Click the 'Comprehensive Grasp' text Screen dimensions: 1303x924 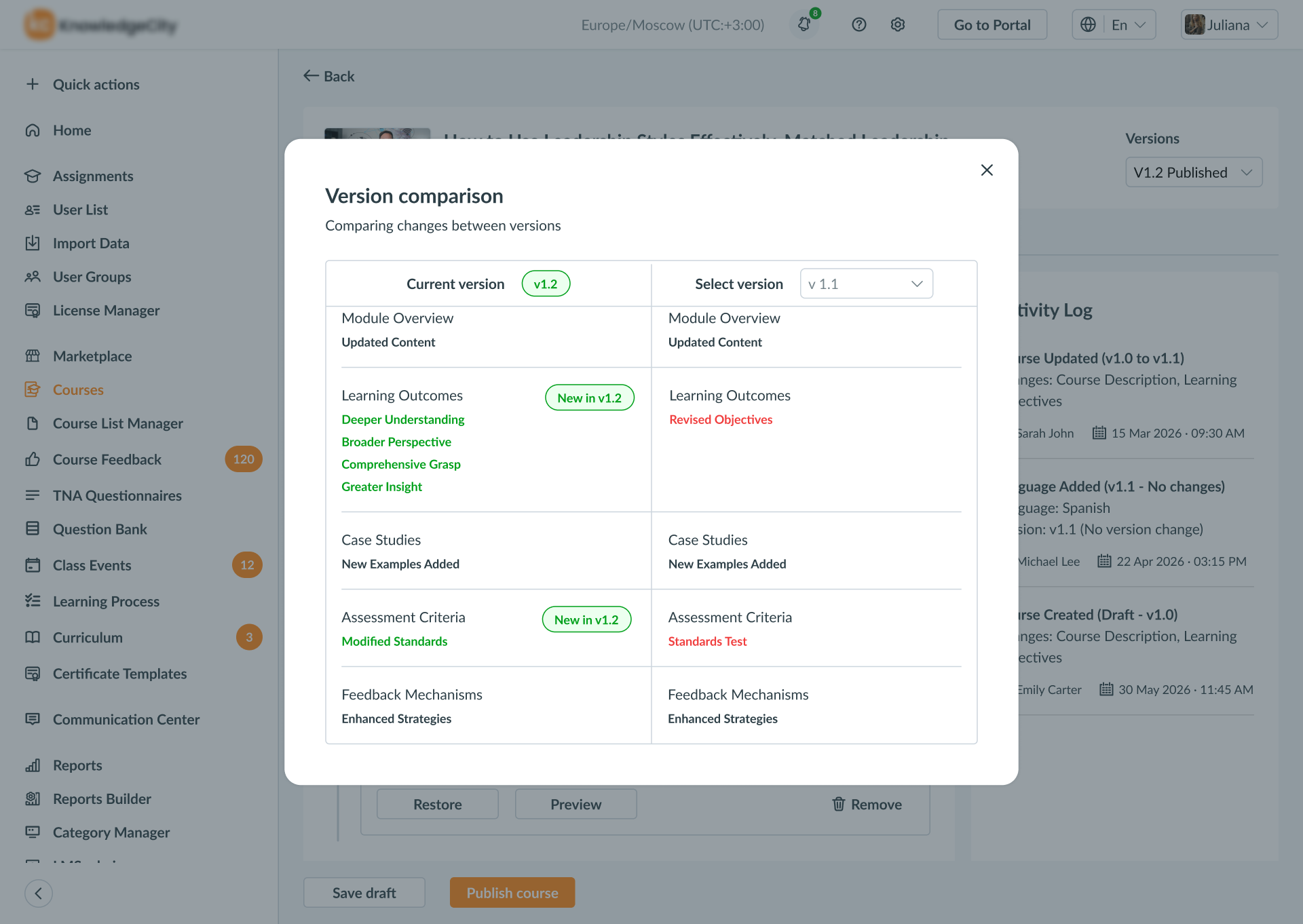[401, 464]
